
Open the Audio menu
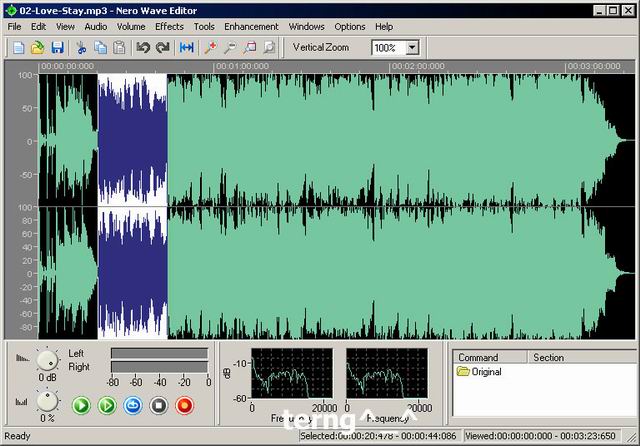(96, 27)
